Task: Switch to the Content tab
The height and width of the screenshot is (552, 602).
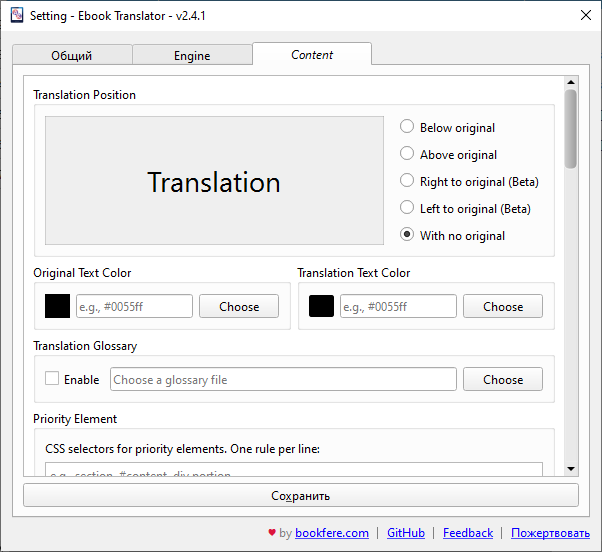Action: click(x=312, y=55)
